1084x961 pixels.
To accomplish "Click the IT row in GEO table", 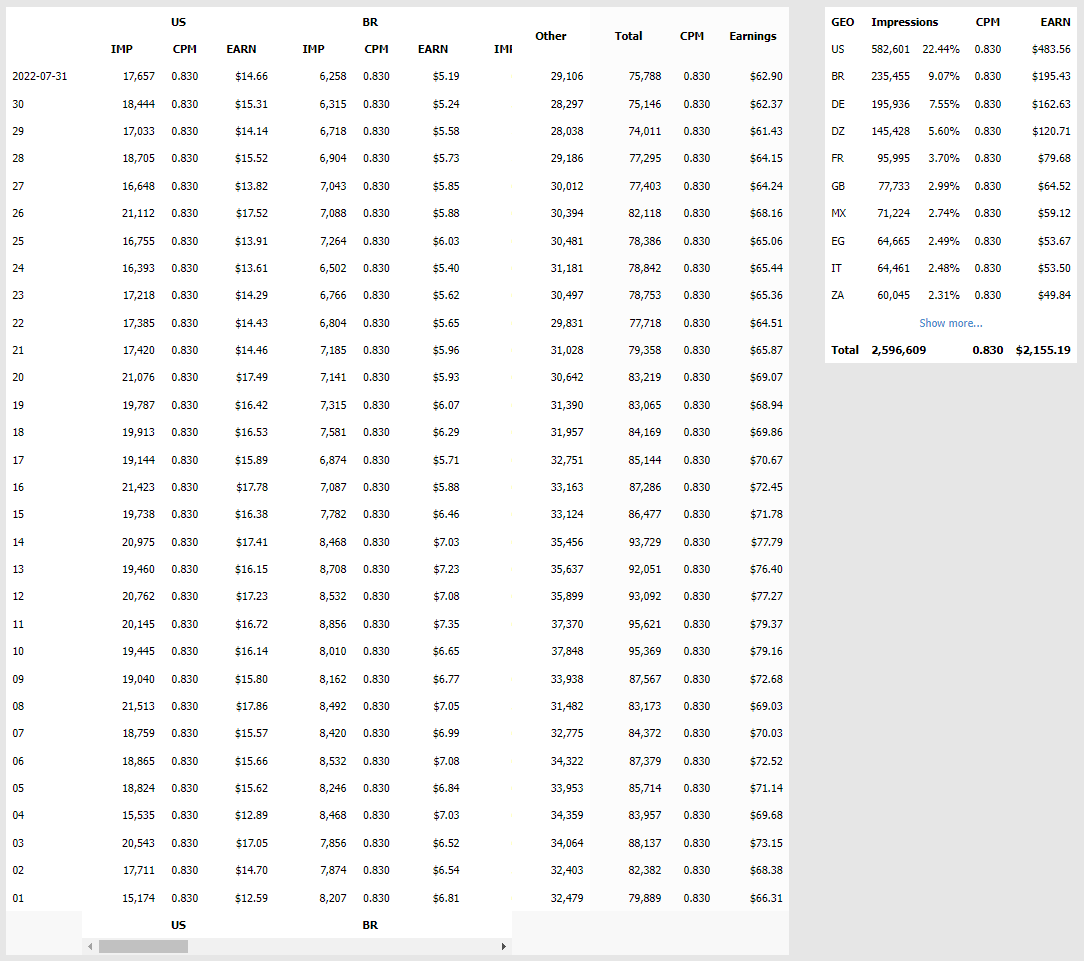I will click(x=951, y=268).
